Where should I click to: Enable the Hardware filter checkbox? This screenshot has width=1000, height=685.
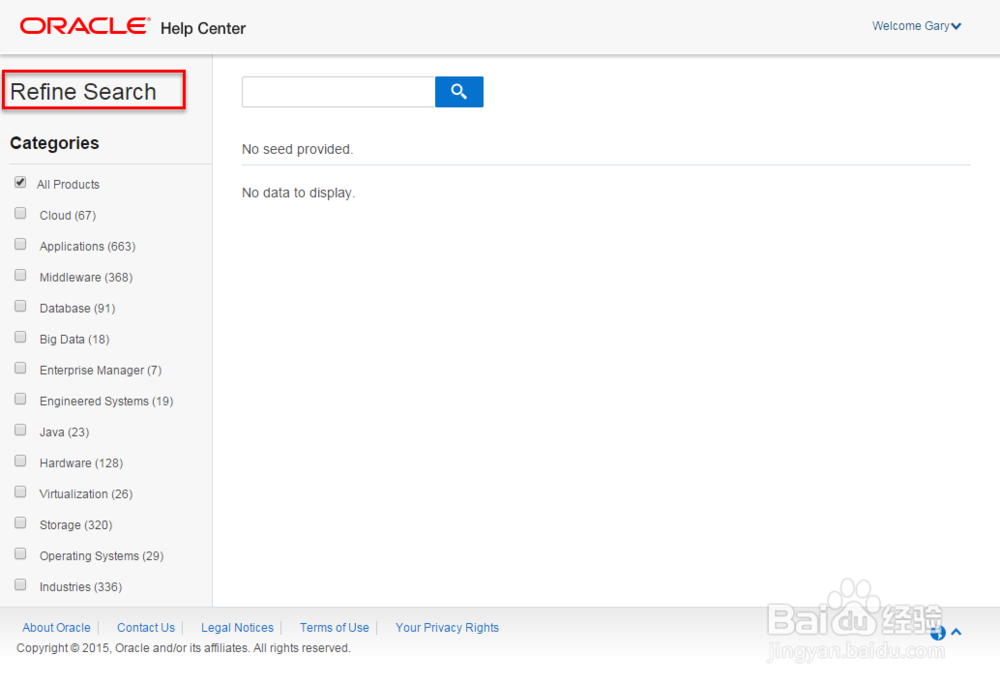[20, 462]
